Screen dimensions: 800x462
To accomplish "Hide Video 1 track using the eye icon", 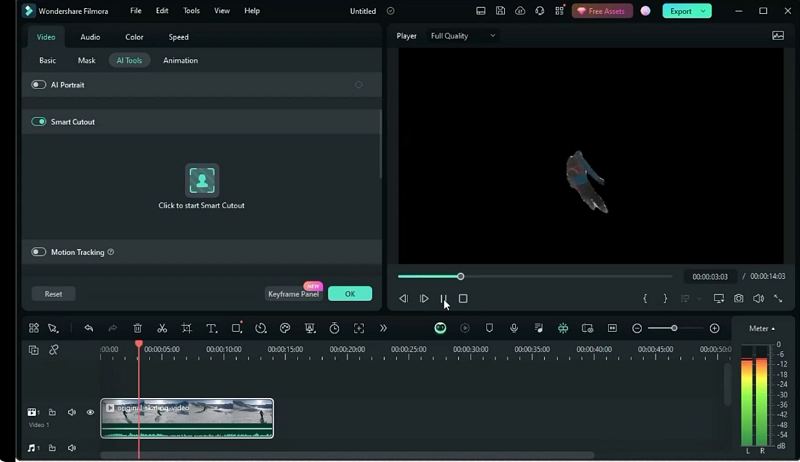I will click(x=90, y=412).
